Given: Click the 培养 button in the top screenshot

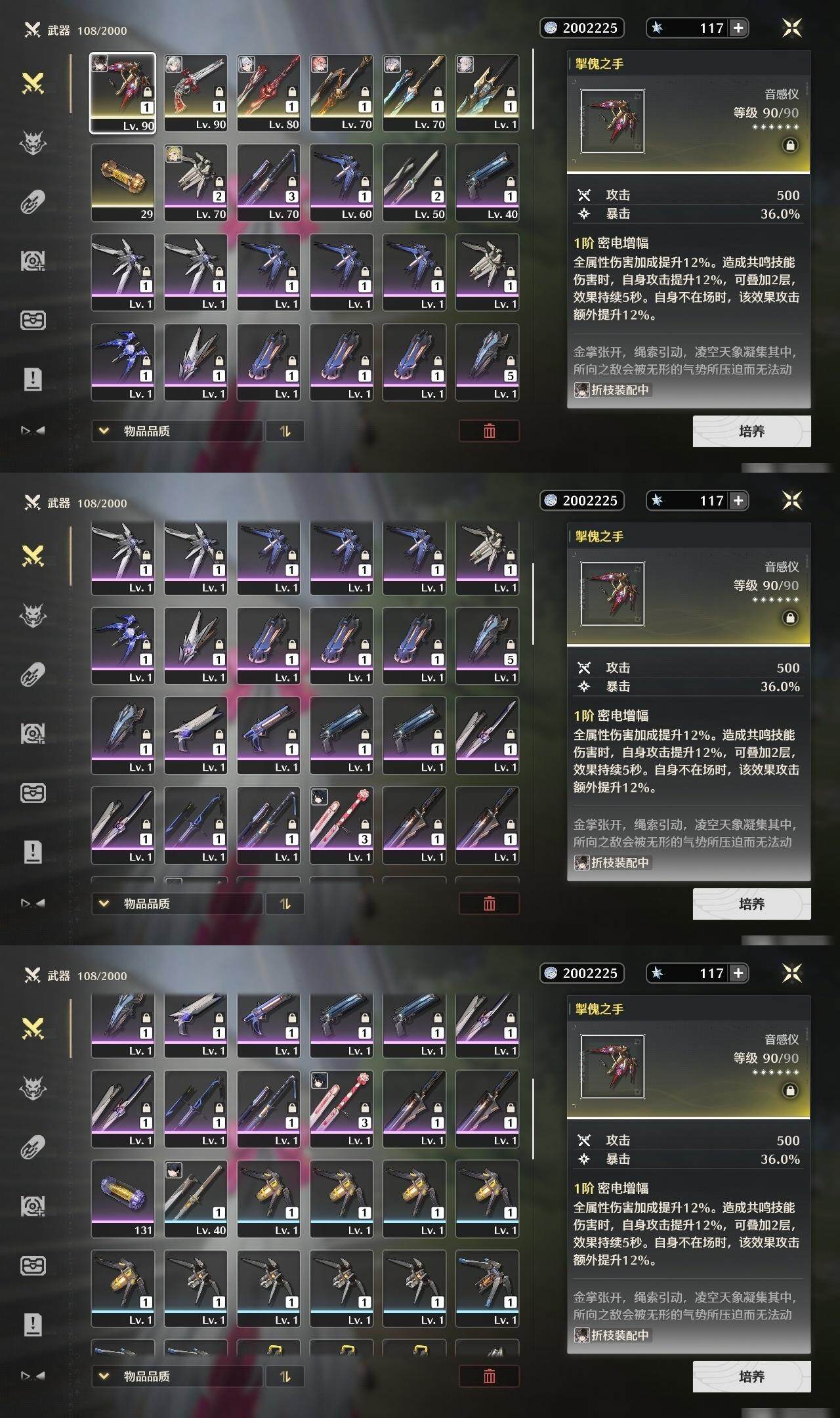Looking at the screenshot, I should point(751,431).
